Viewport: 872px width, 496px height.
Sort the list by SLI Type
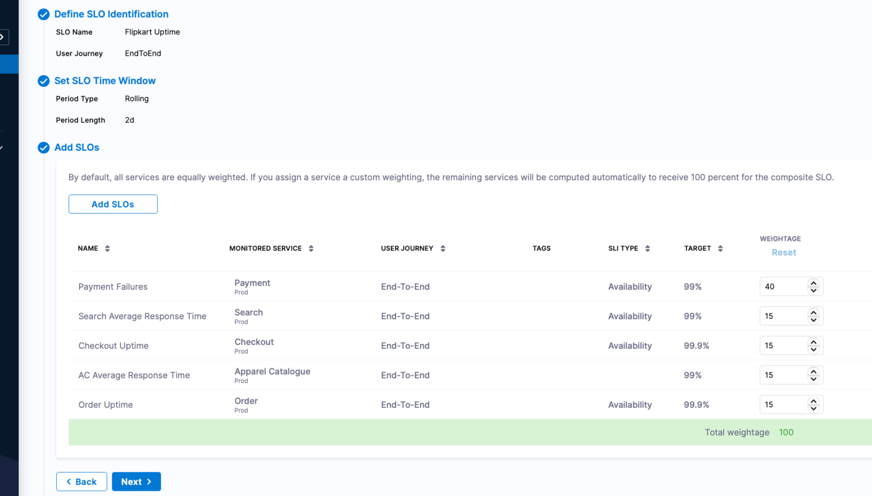[648, 248]
